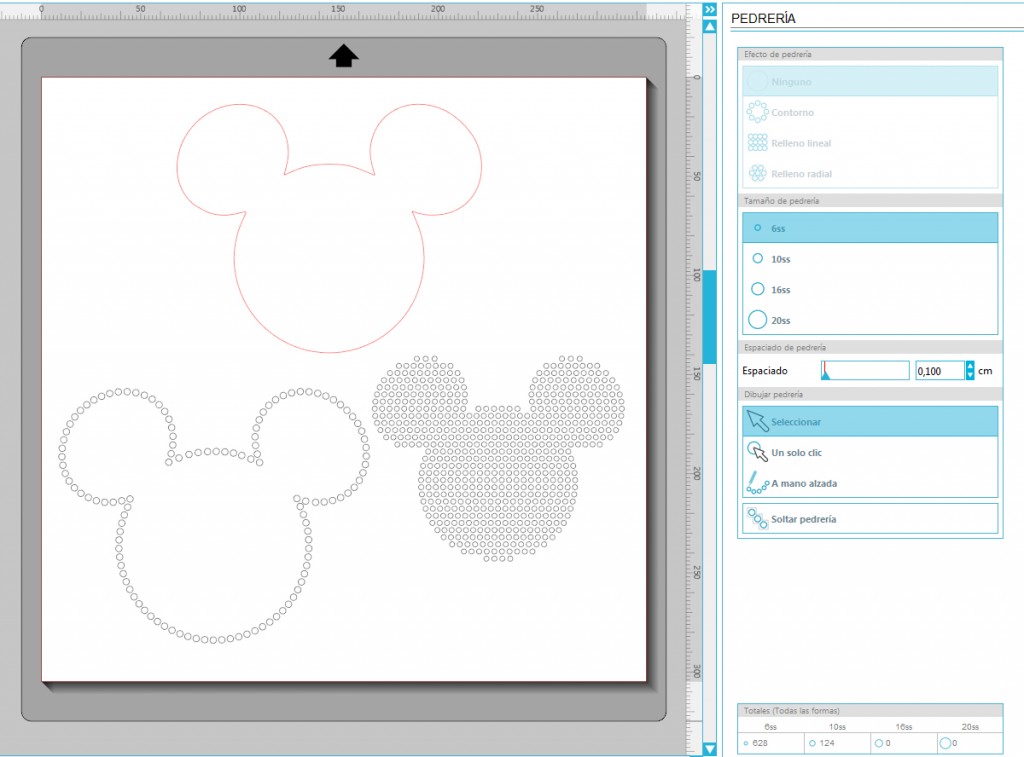Click the Soltar pedrería button
Image resolution: width=1024 pixels, height=757 pixels.
[870, 519]
